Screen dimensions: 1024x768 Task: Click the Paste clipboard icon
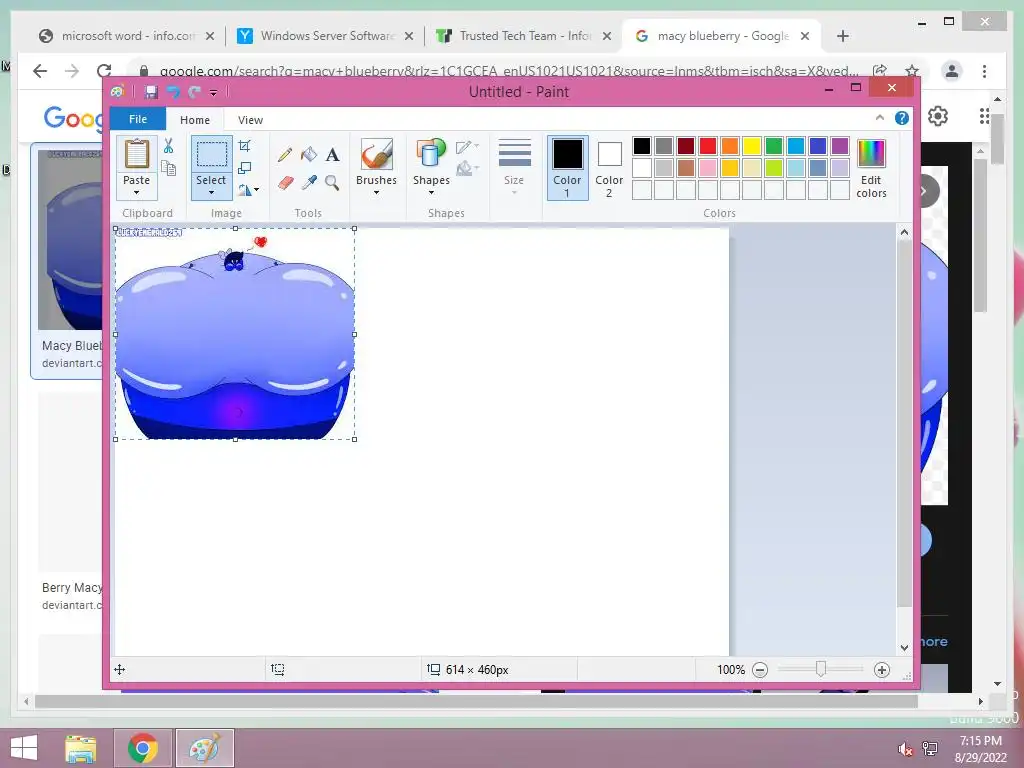point(136,155)
